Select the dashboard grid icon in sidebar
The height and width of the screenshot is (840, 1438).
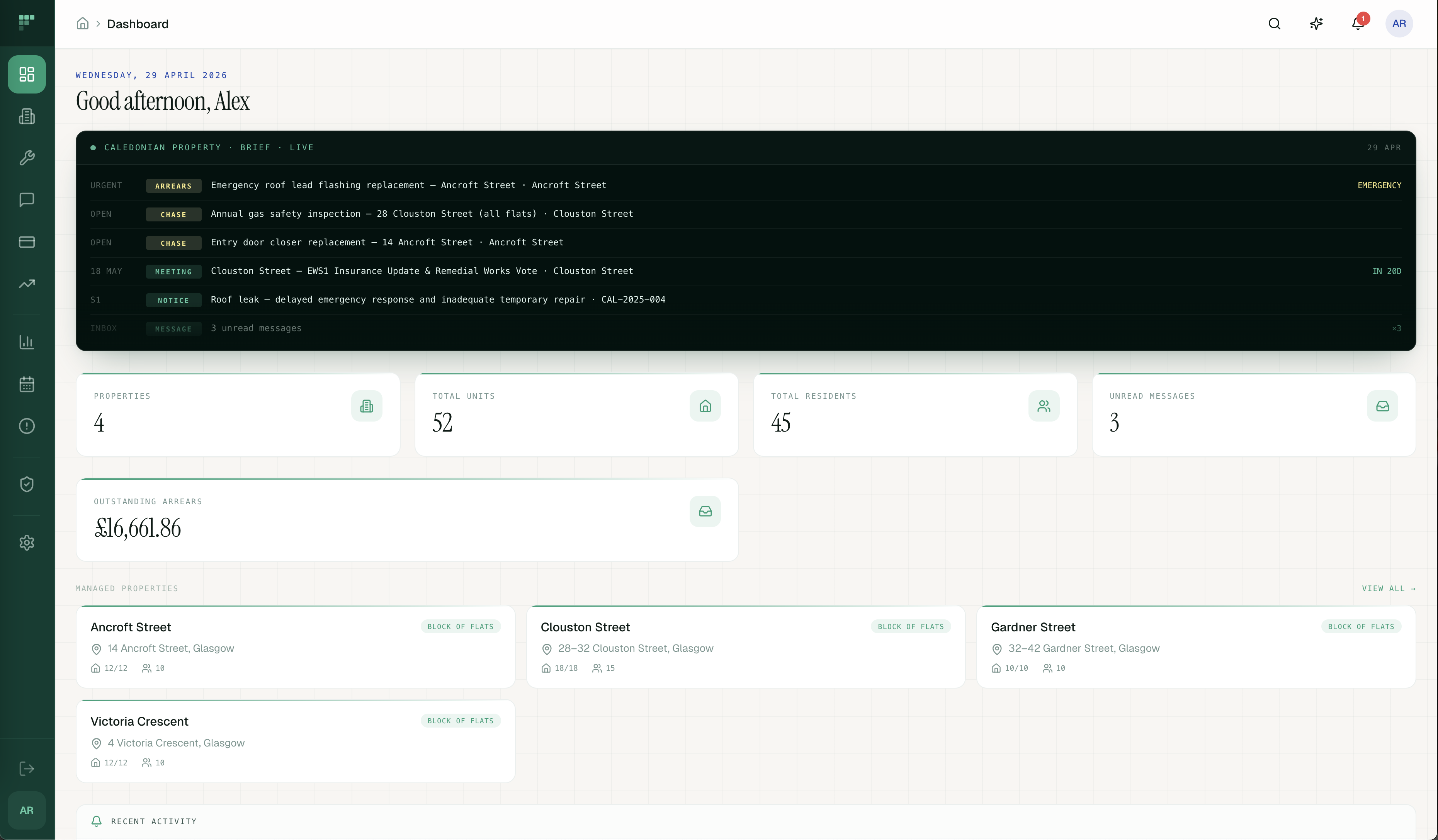pos(26,74)
